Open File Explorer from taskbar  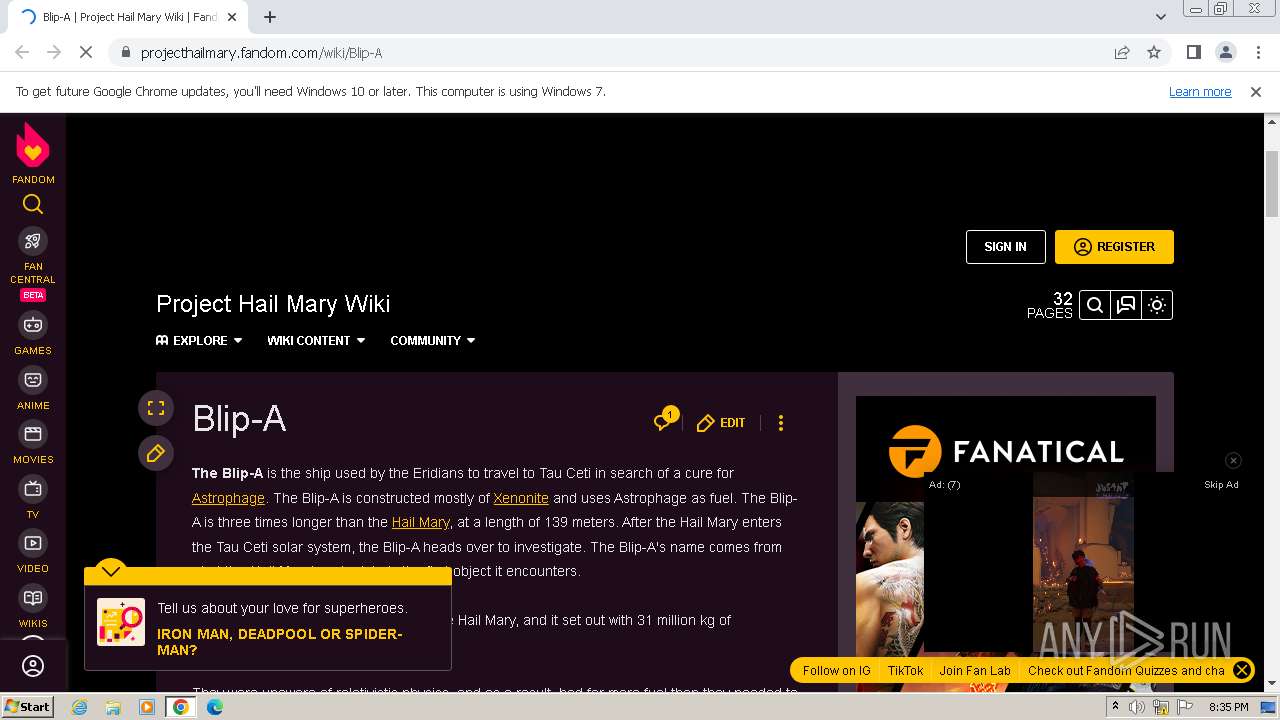click(113, 707)
